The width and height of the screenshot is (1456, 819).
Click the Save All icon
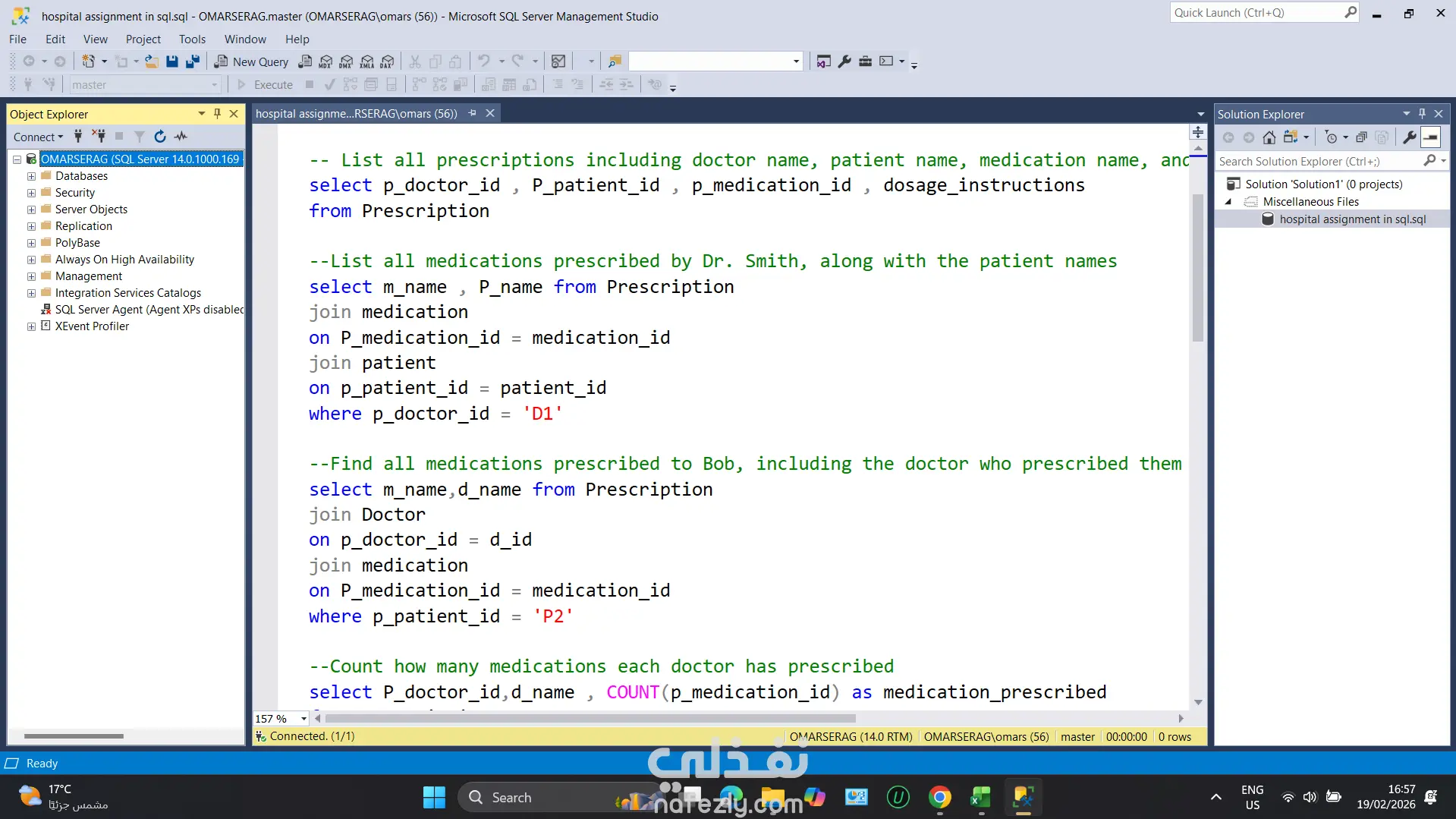click(x=193, y=61)
